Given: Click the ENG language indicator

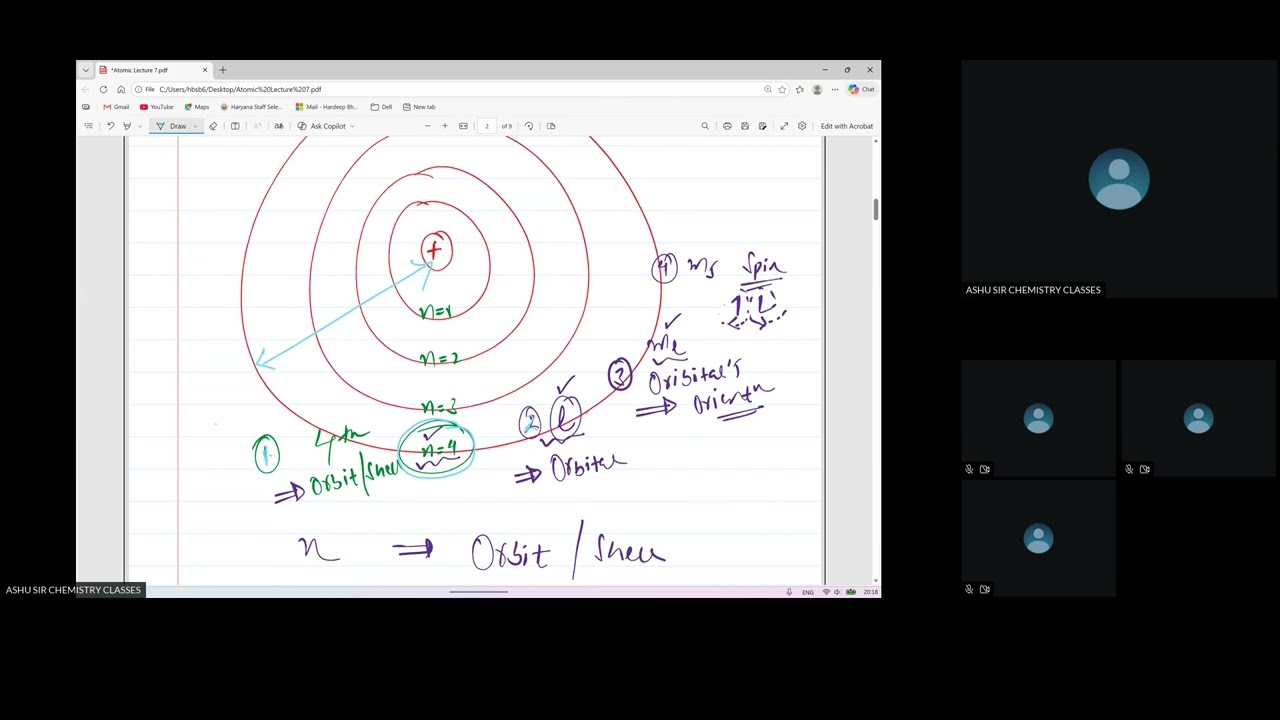Looking at the screenshot, I should tap(808, 592).
